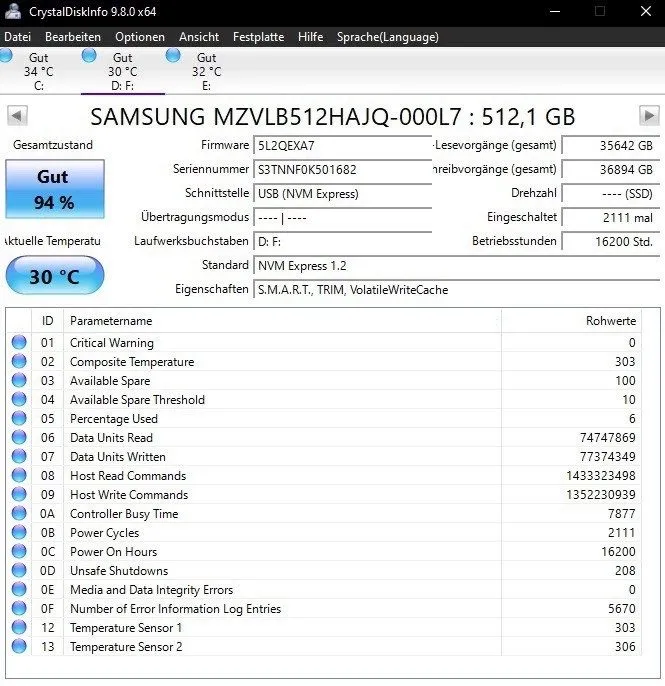The image size is (665, 686).
Task: Click the Lesevorgänge value 35642 GB
Action: (611, 146)
